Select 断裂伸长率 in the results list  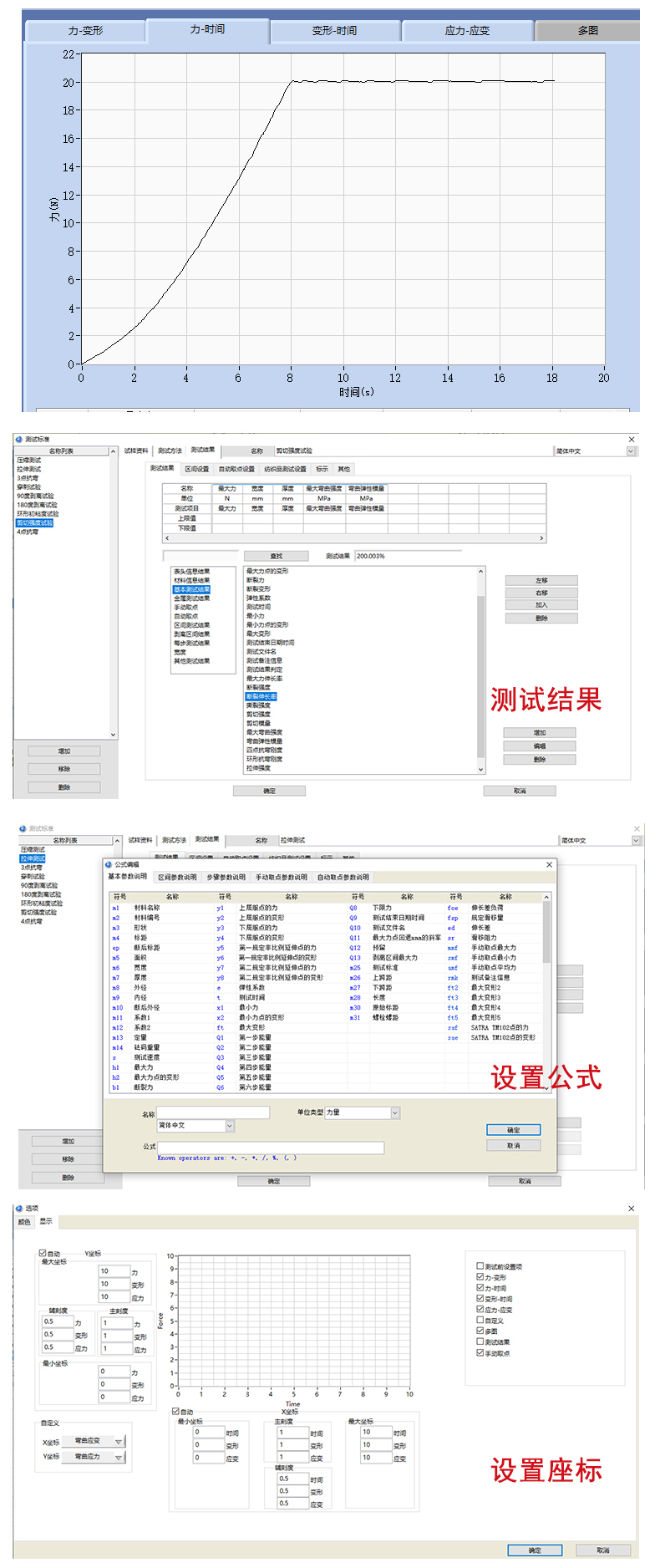[x=261, y=696]
